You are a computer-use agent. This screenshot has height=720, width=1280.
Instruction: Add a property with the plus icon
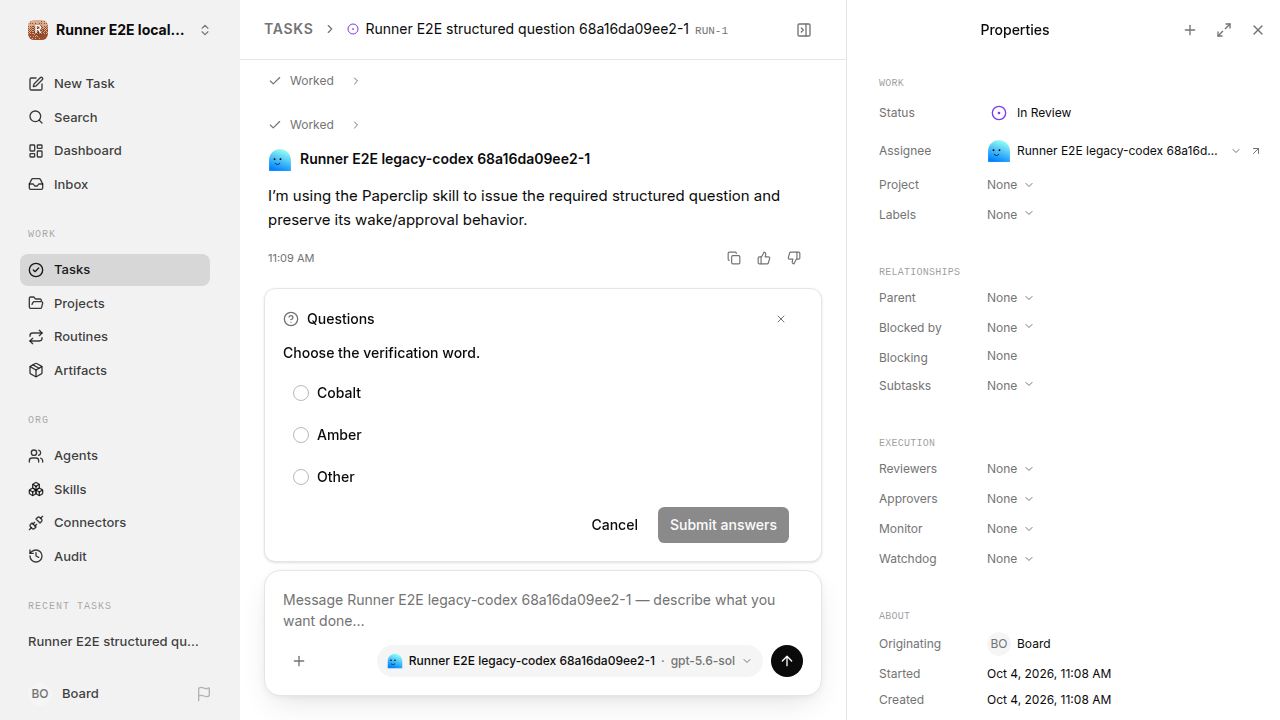1190,30
